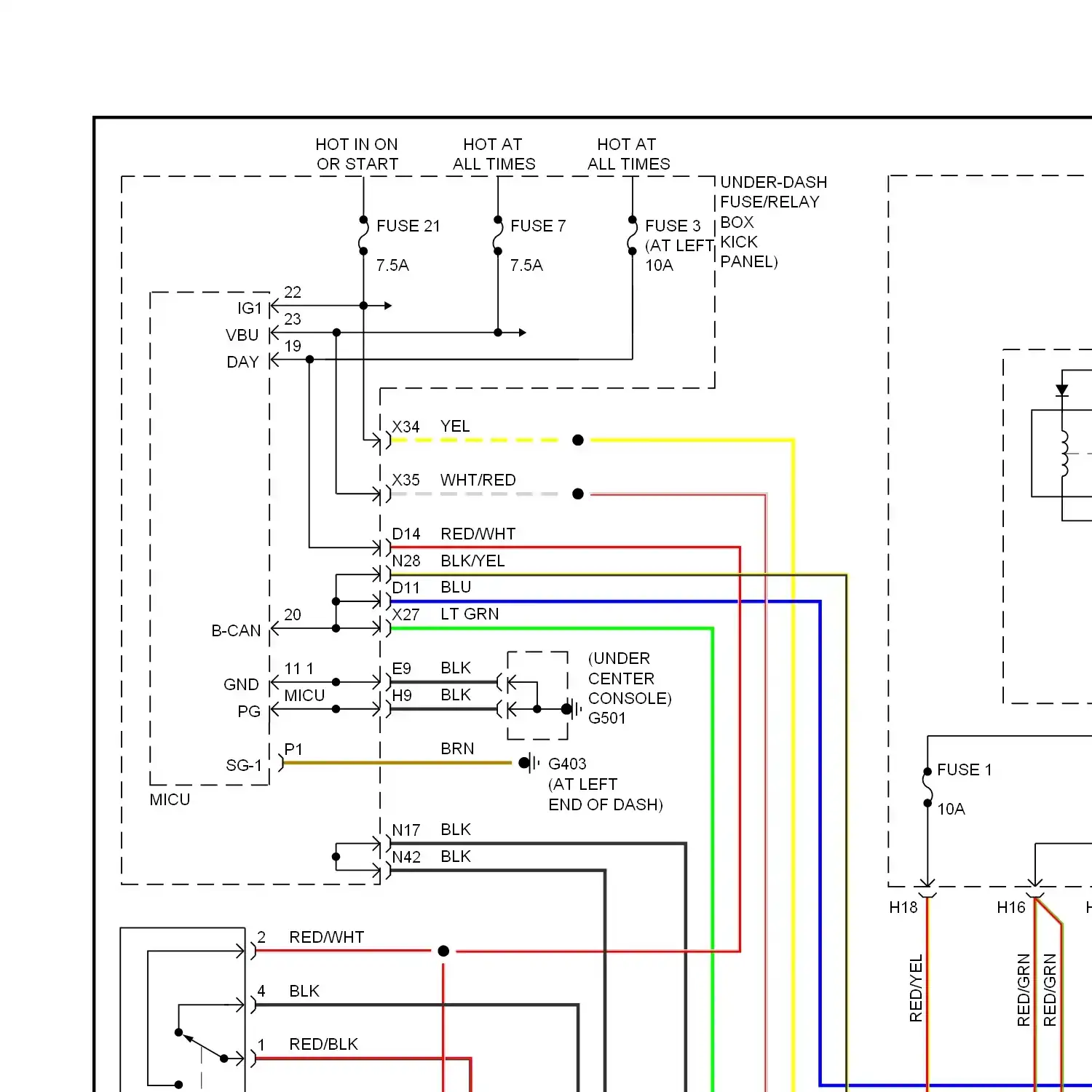The height and width of the screenshot is (1092, 1092).
Task: Click the BLK label at pin 4
Action: click(304, 991)
